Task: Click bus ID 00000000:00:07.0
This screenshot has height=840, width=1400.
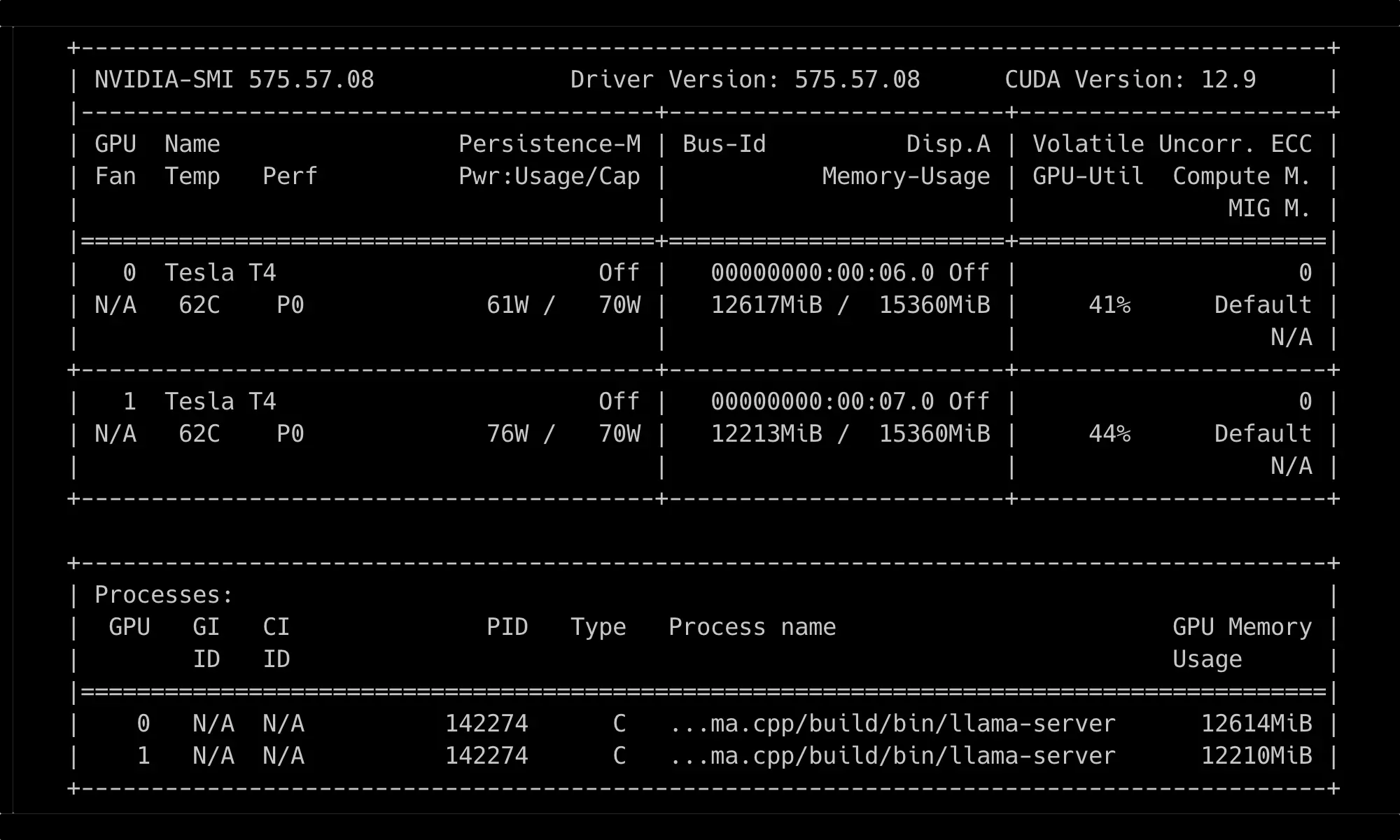Action: click(822, 402)
